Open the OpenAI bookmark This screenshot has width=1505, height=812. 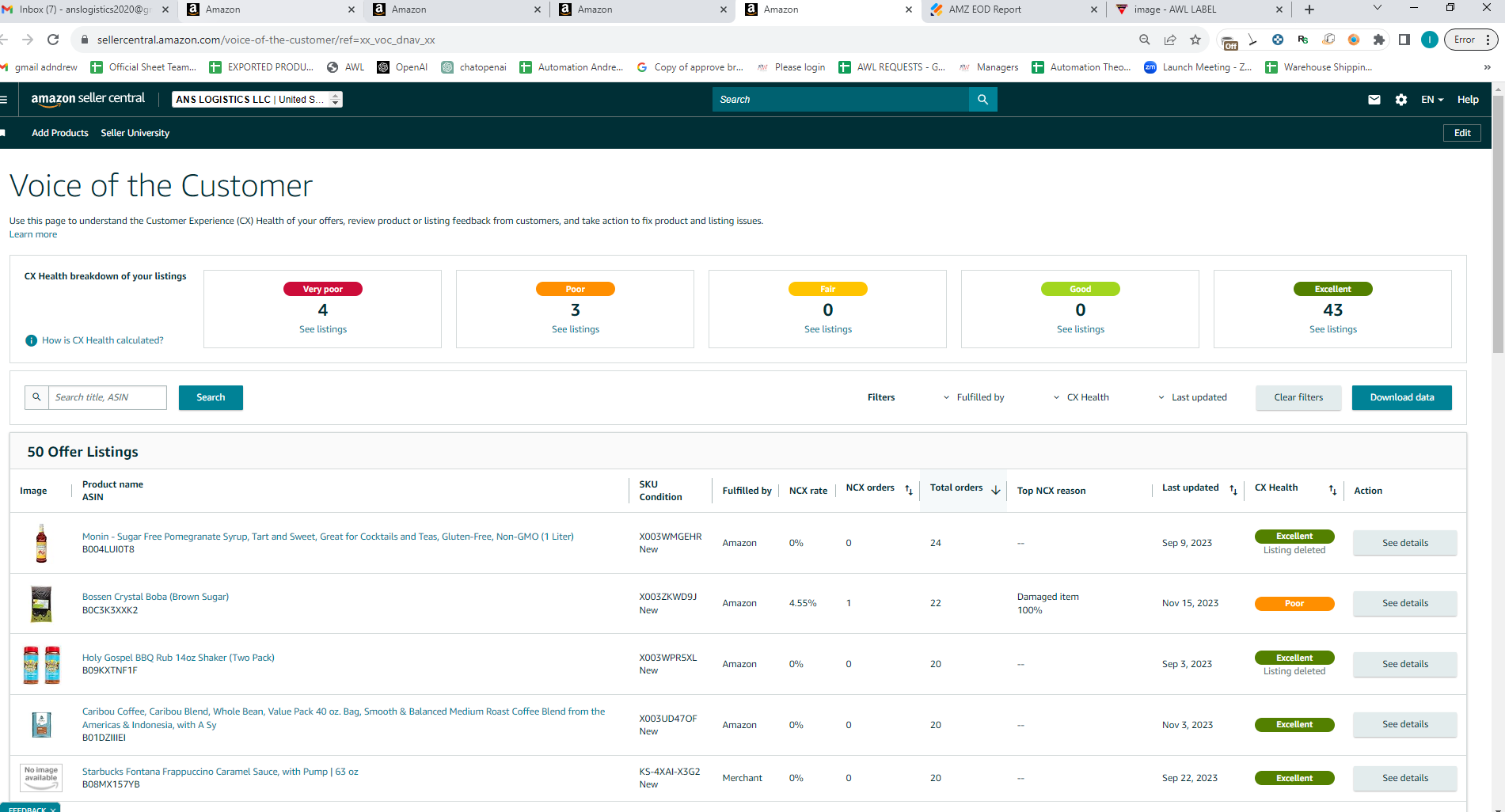pyautogui.click(x=402, y=67)
